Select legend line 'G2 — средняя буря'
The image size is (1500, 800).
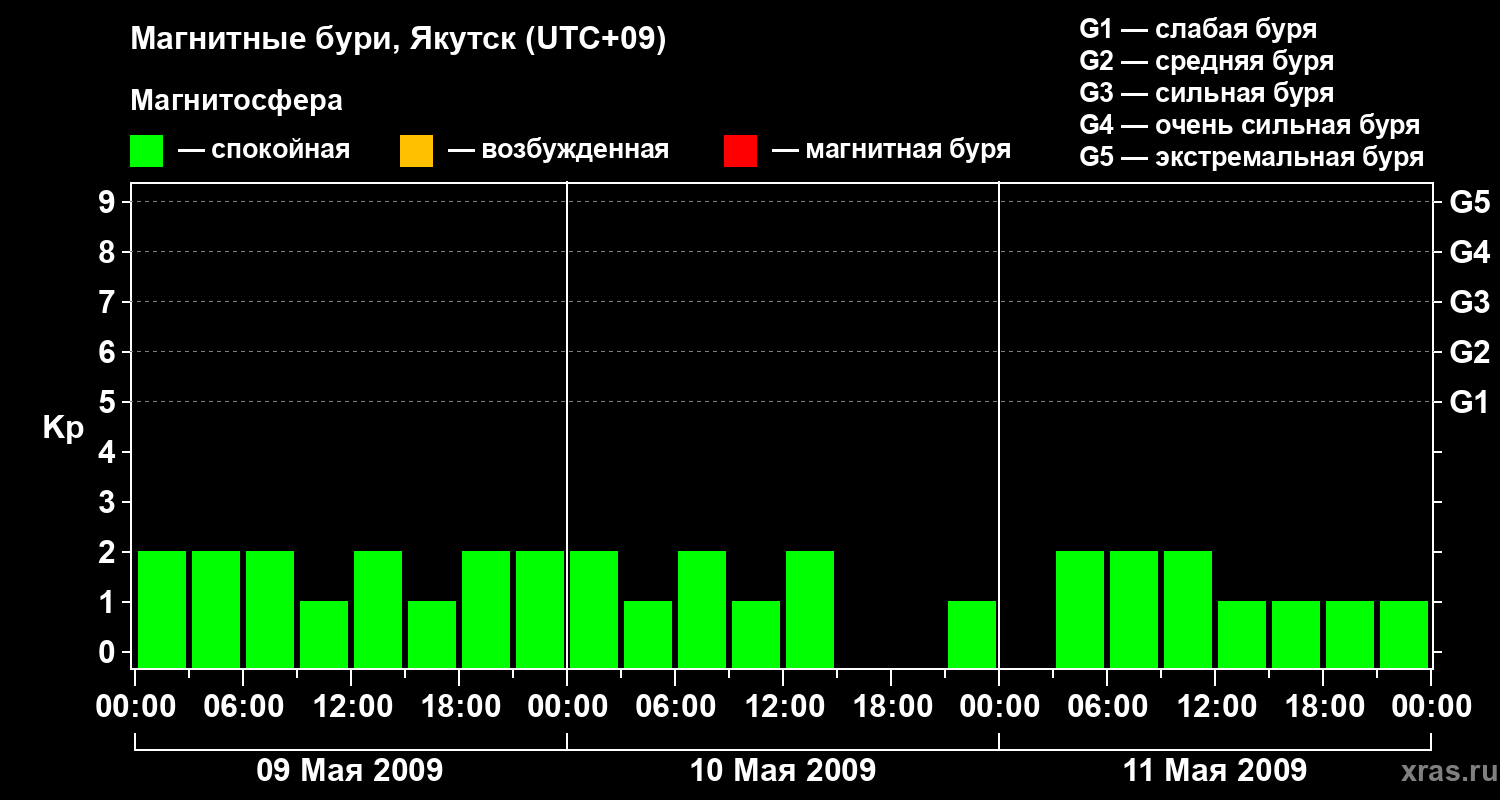click(1206, 61)
